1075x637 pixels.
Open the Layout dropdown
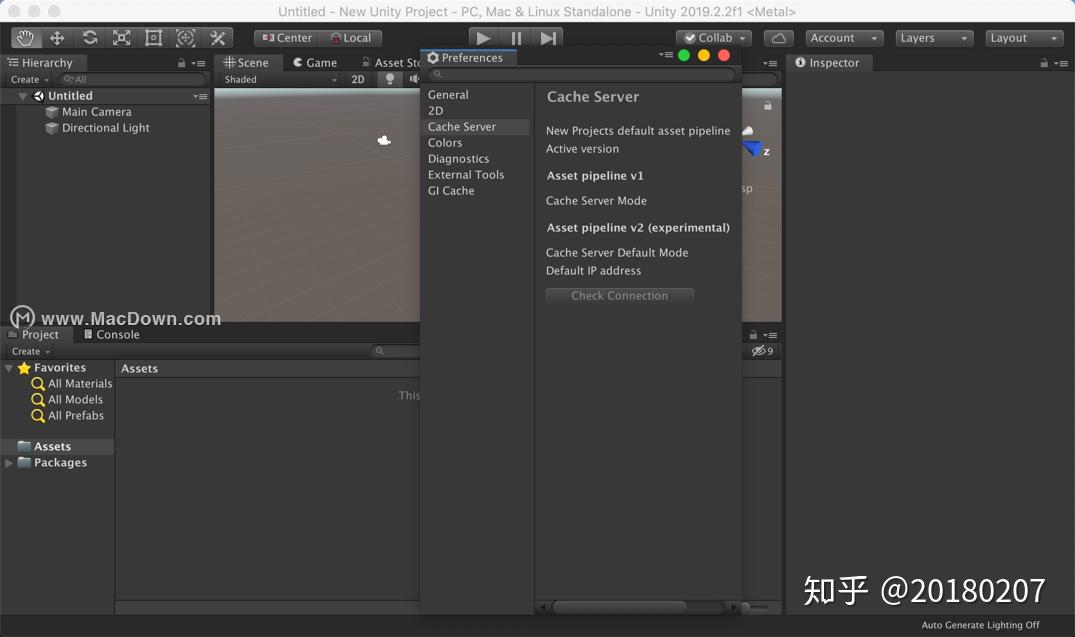pos(1023,37)
